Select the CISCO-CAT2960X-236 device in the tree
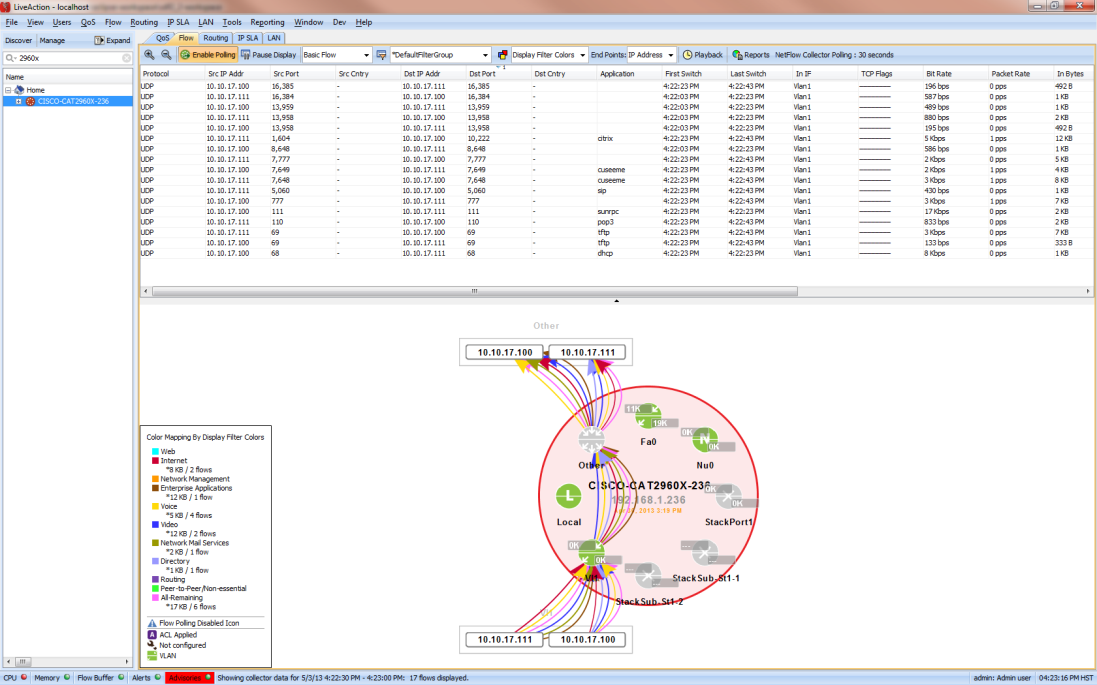 [73, 101]
